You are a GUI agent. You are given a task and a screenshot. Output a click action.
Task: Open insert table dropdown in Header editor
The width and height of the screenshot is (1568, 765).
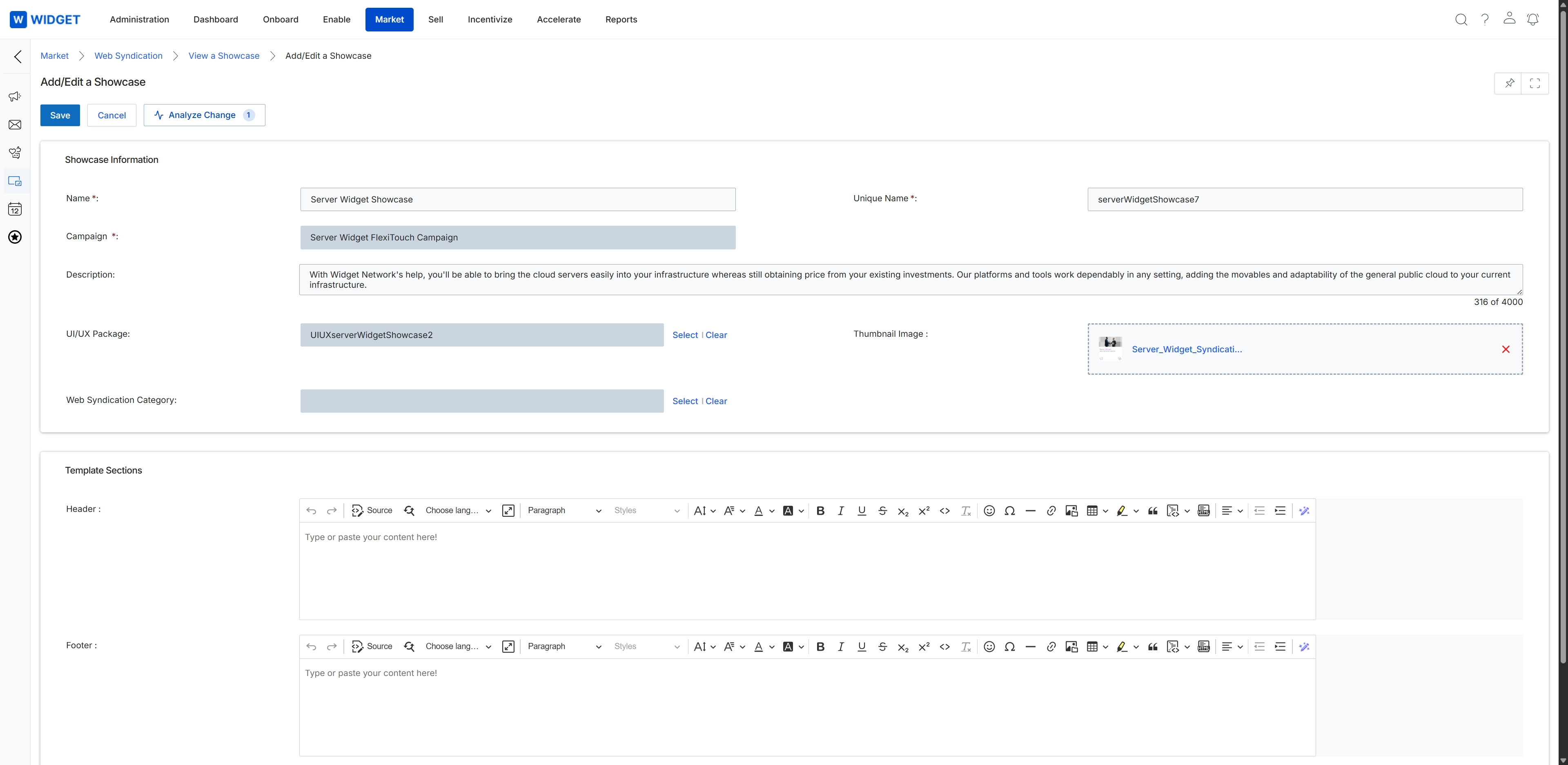1098,511
